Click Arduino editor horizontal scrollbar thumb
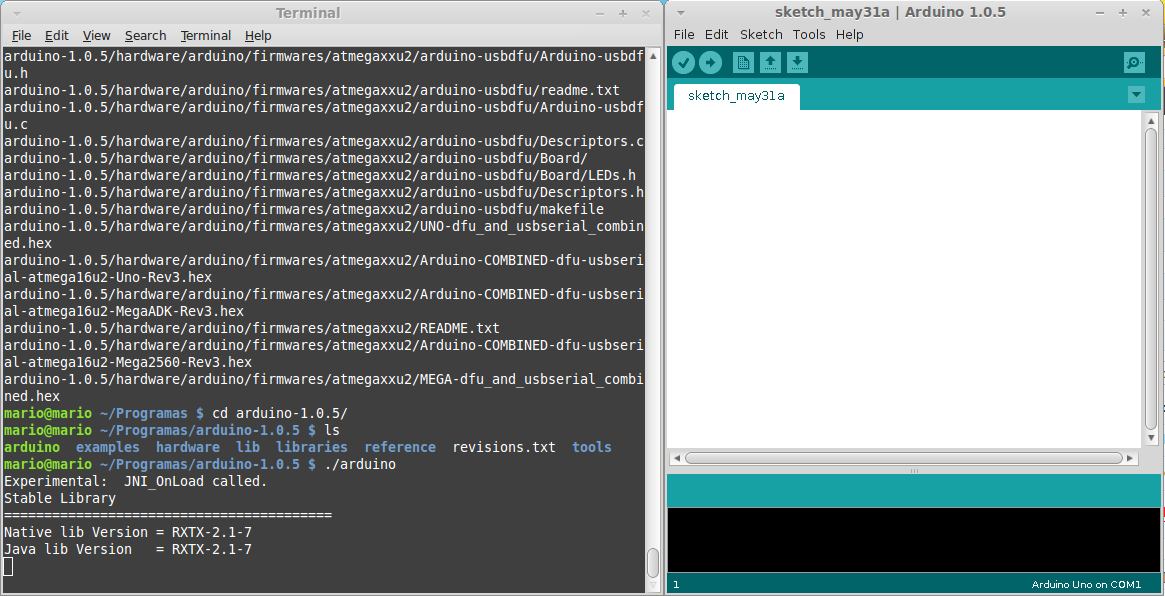Image resolution: width=1165 pixels, height=596 pixels. click(x=903, y=458)
